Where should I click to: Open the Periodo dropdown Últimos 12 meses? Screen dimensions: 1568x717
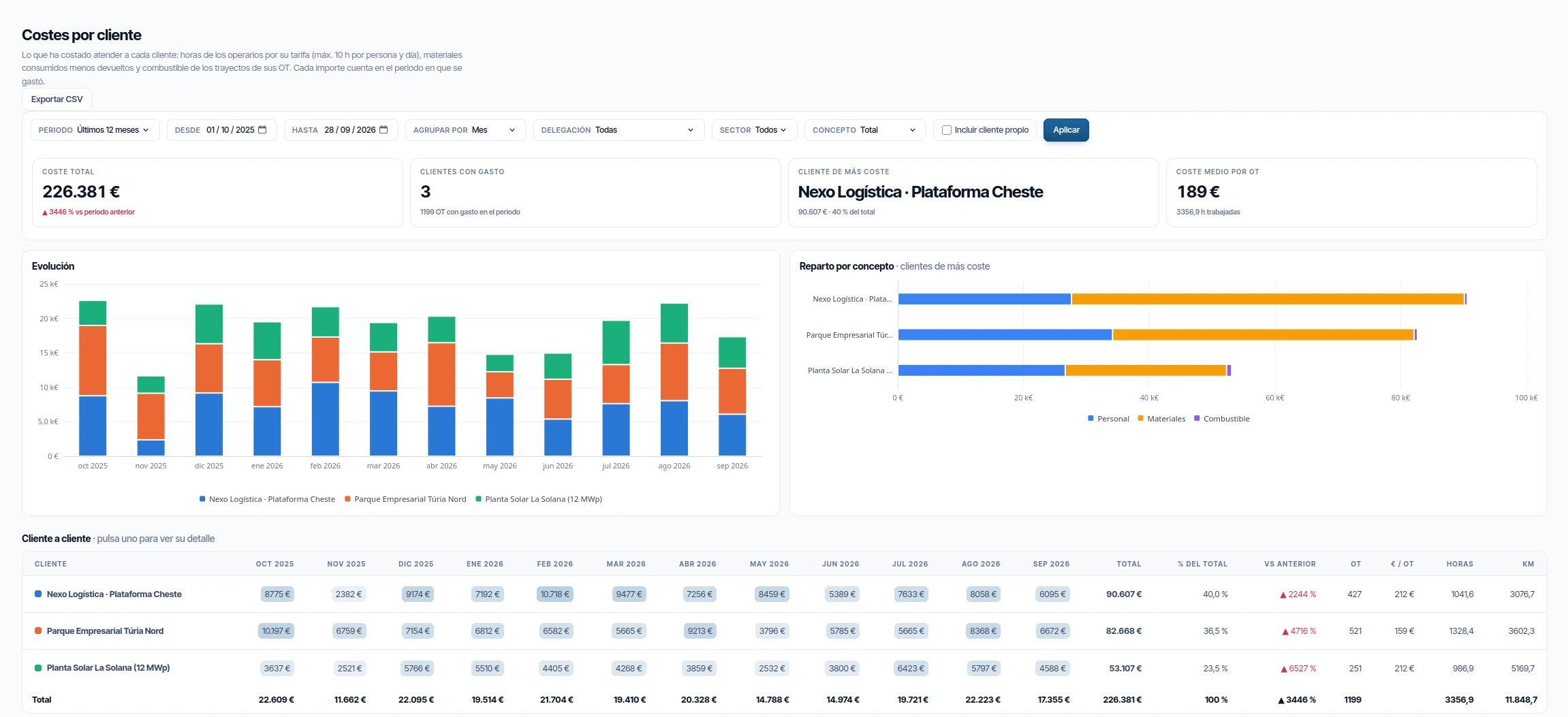[x=95, y=130]
